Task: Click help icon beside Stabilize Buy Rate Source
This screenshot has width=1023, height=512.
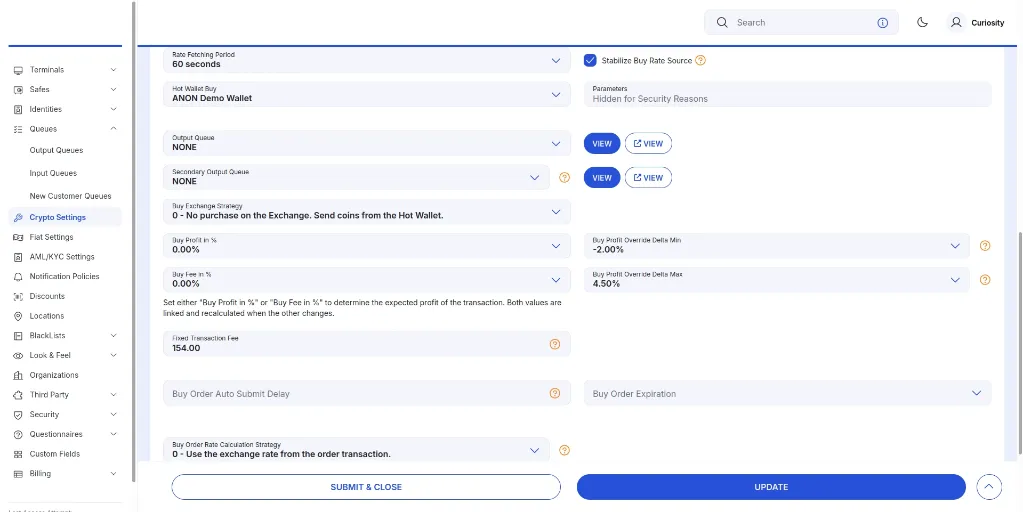Action: point(700,60)
